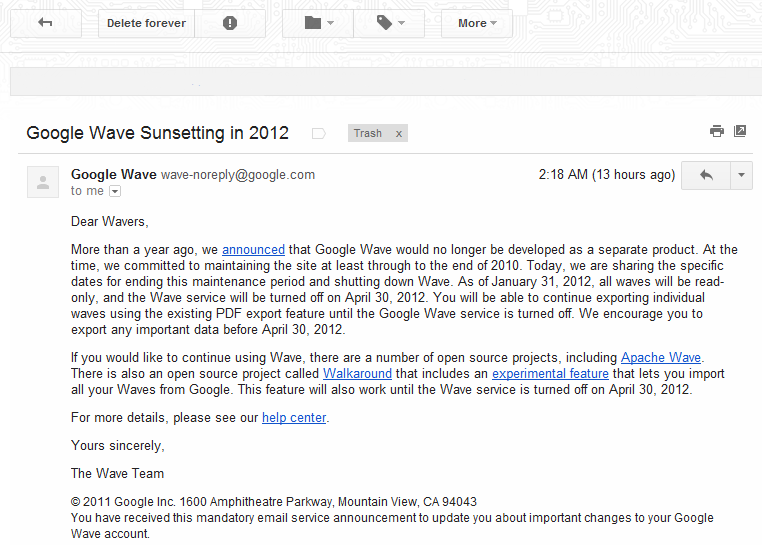The width and height of the screenshot is (762, 545).
Task: Open the More actions menu
Action: click(477, 23)
